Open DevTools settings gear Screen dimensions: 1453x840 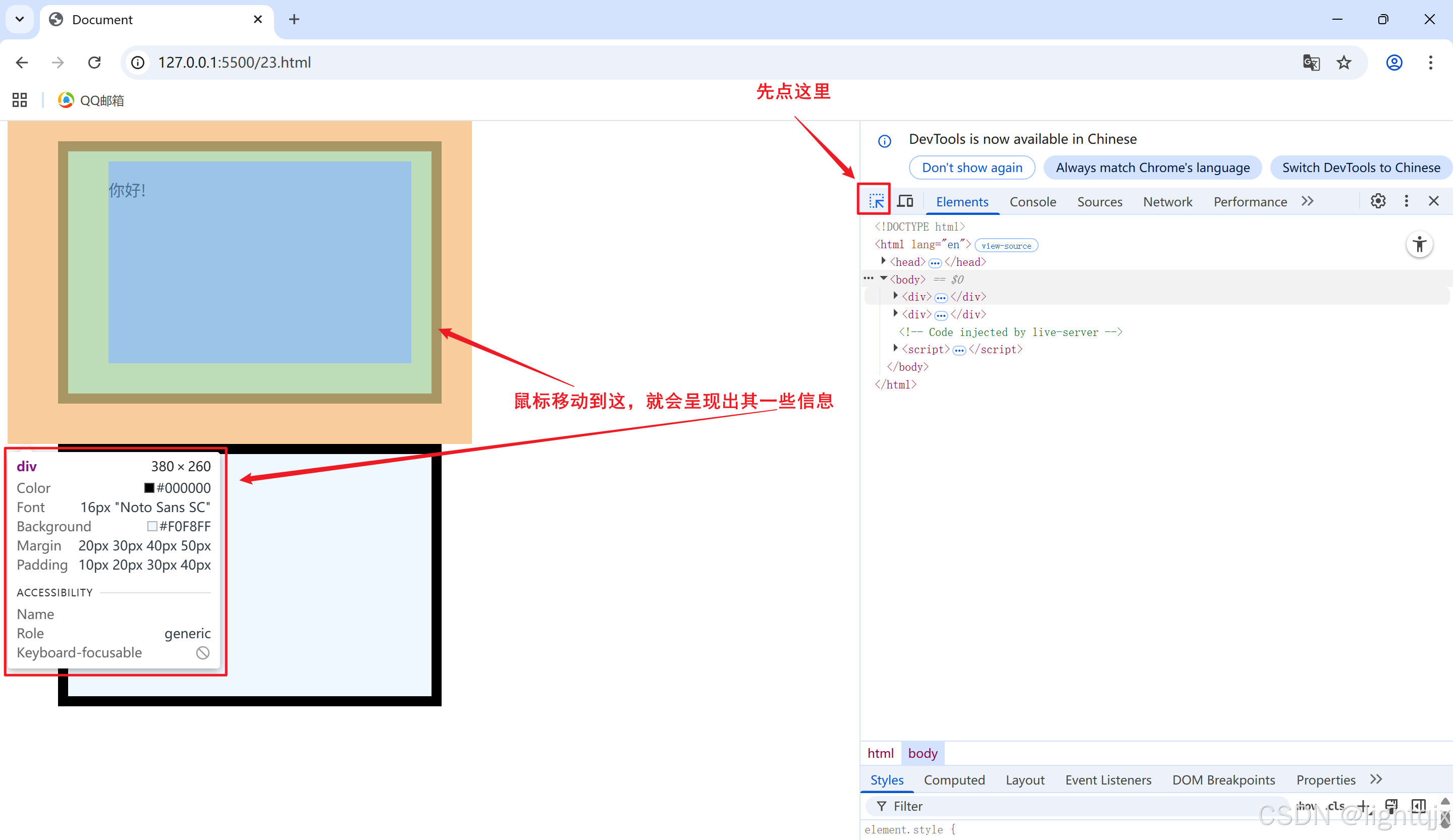tap(1377, 201)
